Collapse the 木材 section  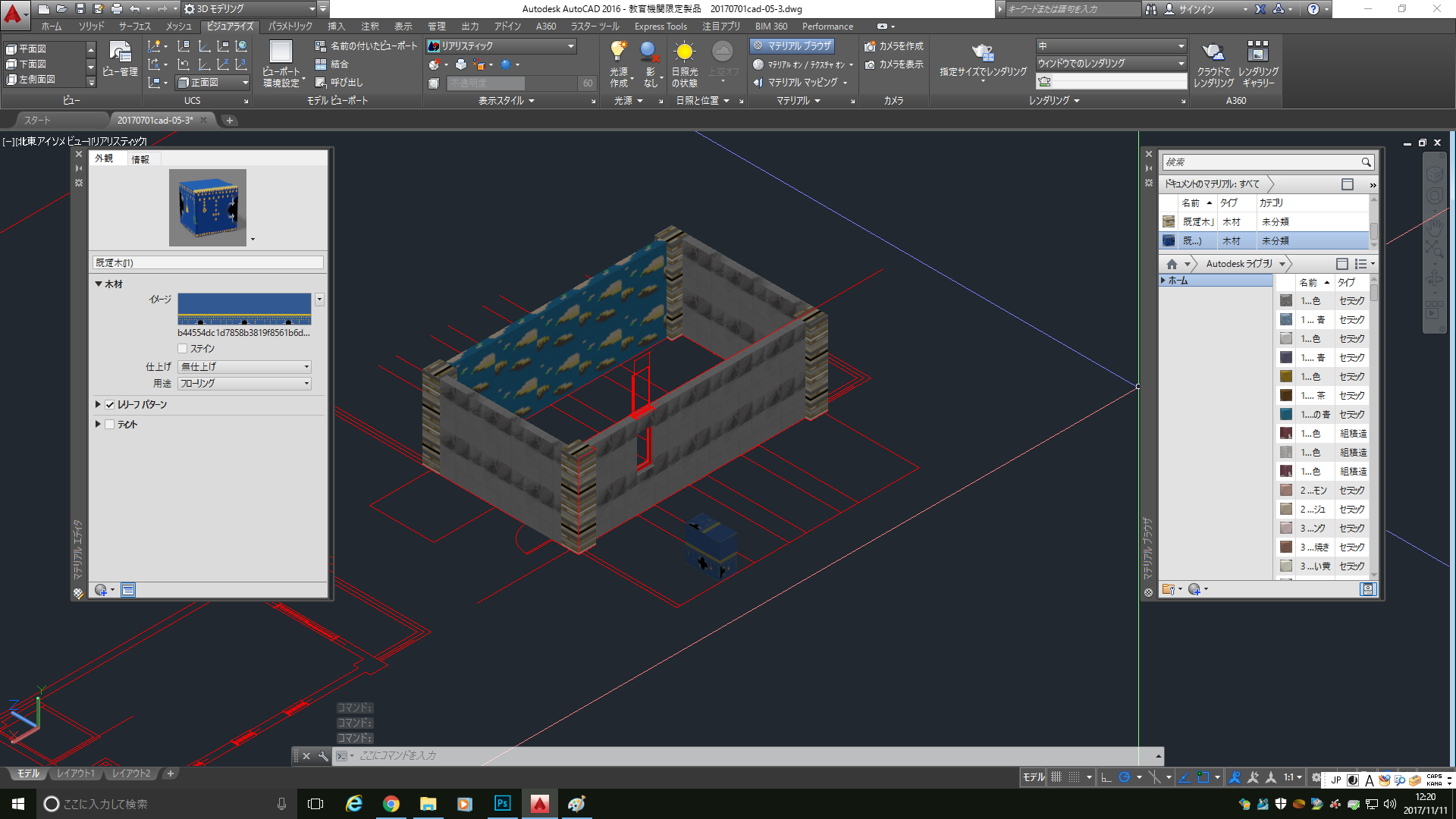tap(99, 284)
